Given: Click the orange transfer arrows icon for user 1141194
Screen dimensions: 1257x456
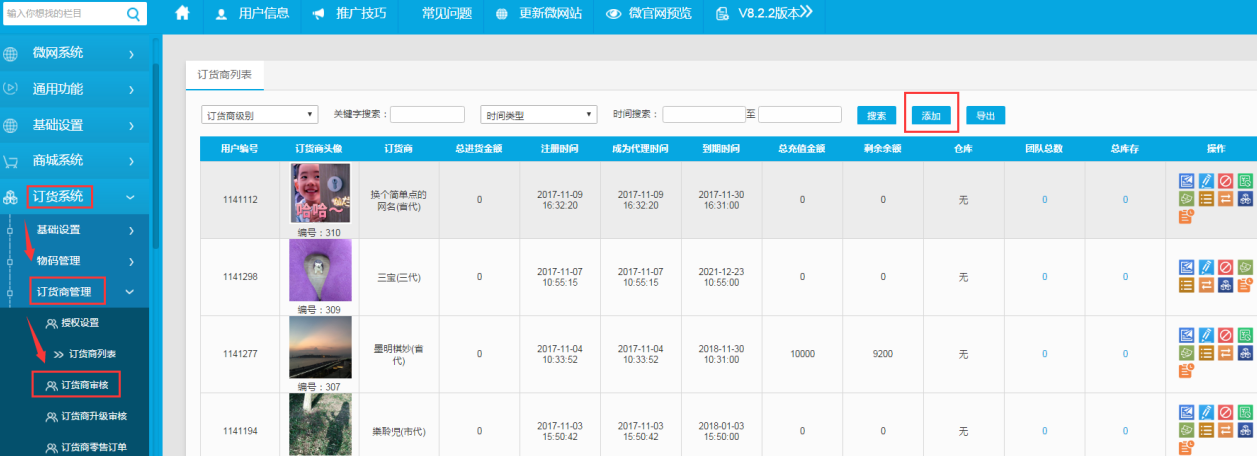Looking at the screenshot, I should 1226,430.
